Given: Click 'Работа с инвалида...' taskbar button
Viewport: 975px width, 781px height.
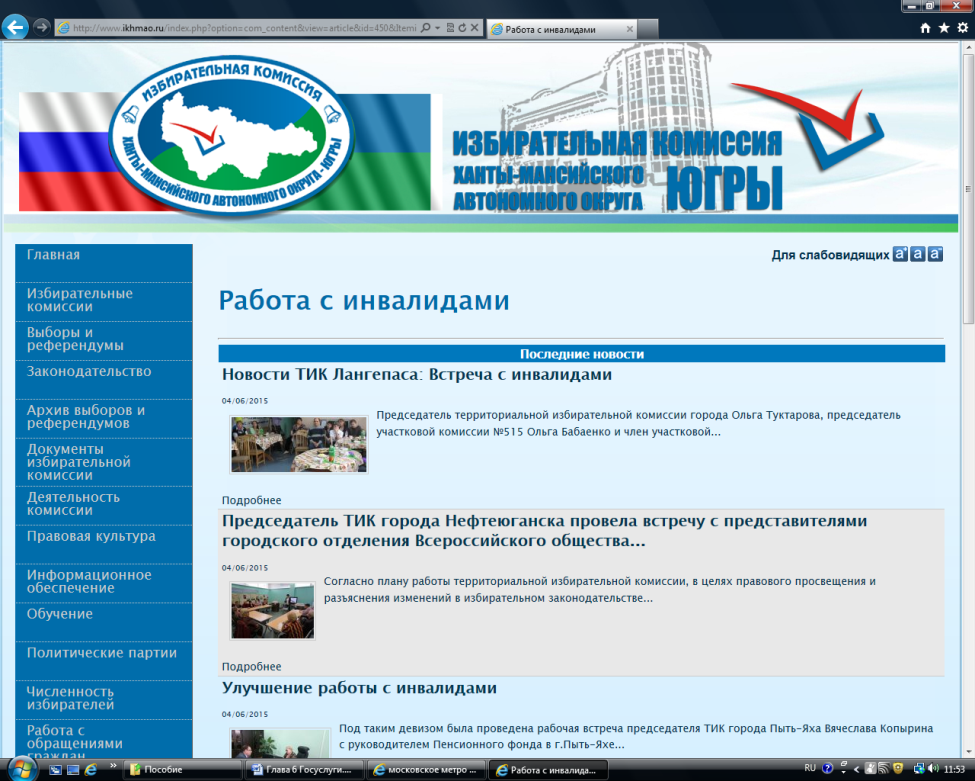Looking at the screenshot, I should [x=547, y=770].
